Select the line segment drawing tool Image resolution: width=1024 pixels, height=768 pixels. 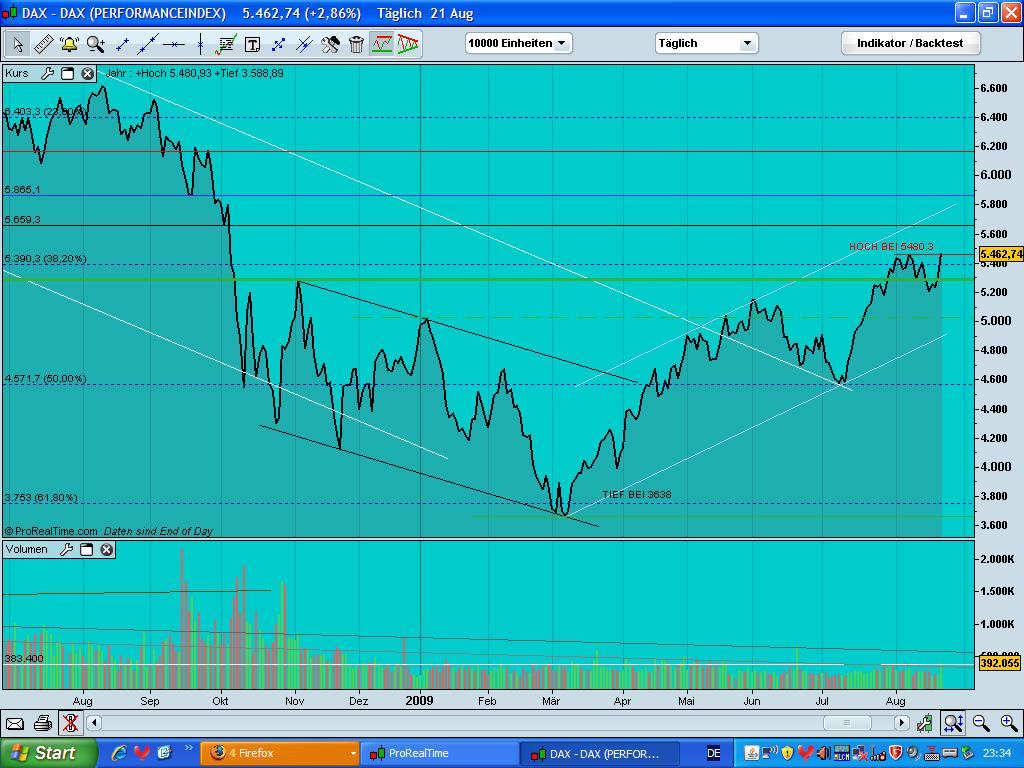click(122, 44)
